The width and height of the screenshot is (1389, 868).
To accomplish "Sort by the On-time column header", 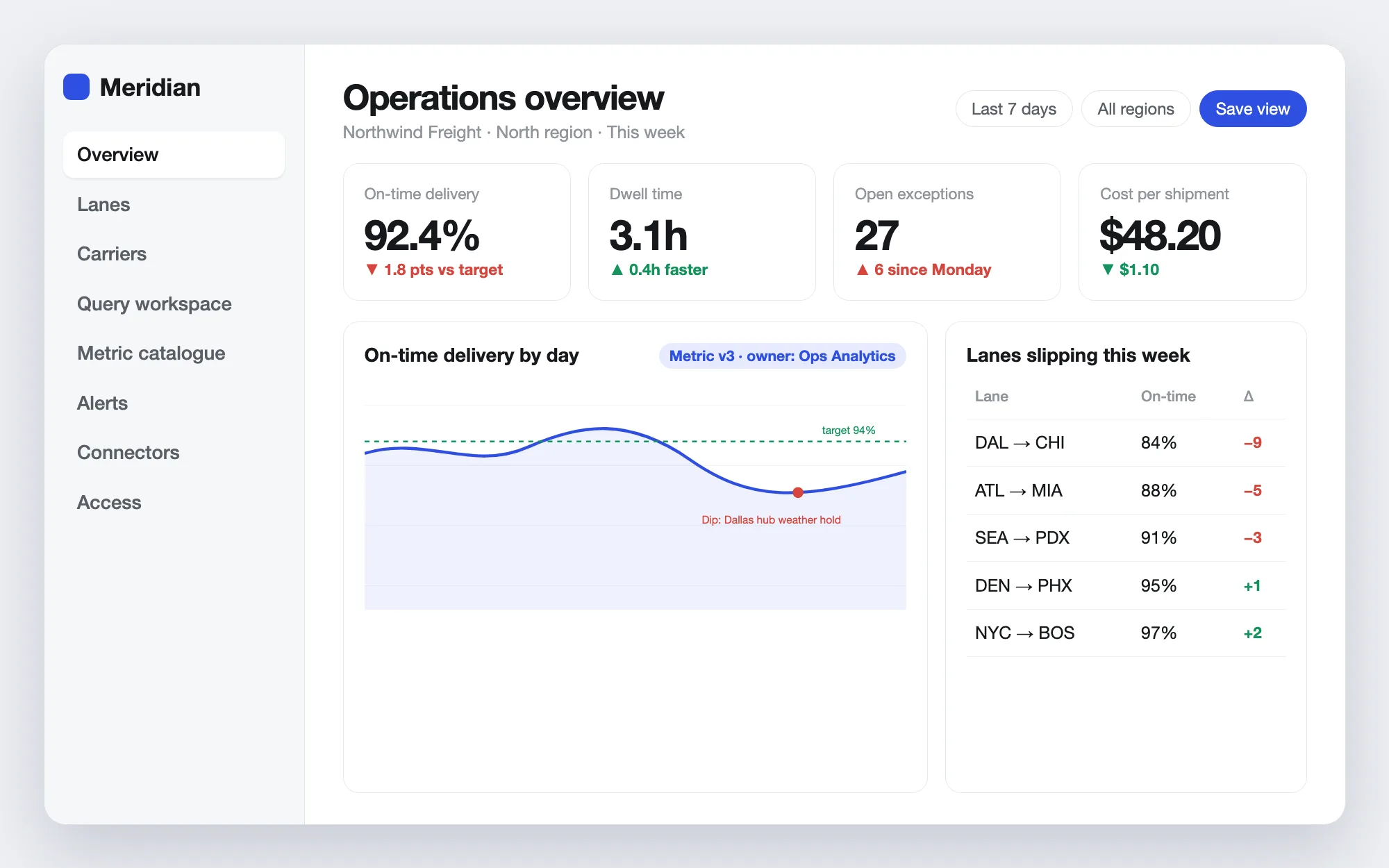I will 1168,397.
